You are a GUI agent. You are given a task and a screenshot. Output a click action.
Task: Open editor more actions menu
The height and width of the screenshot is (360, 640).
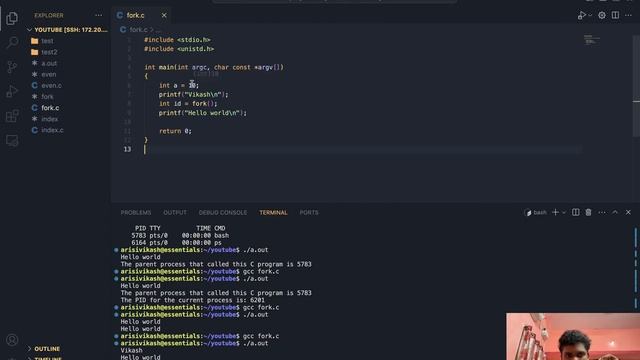point(628,15)
